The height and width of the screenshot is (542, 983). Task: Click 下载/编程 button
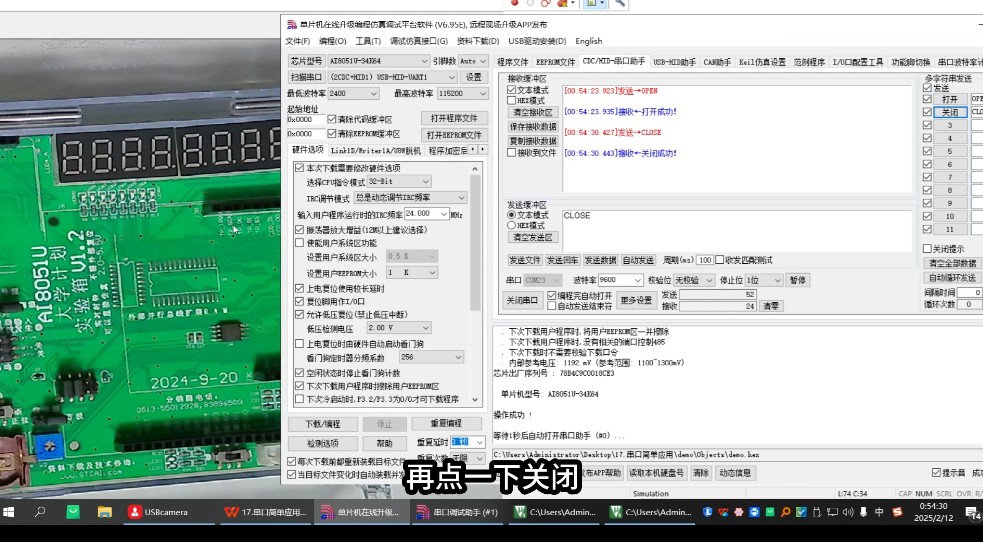click(323, 424)
